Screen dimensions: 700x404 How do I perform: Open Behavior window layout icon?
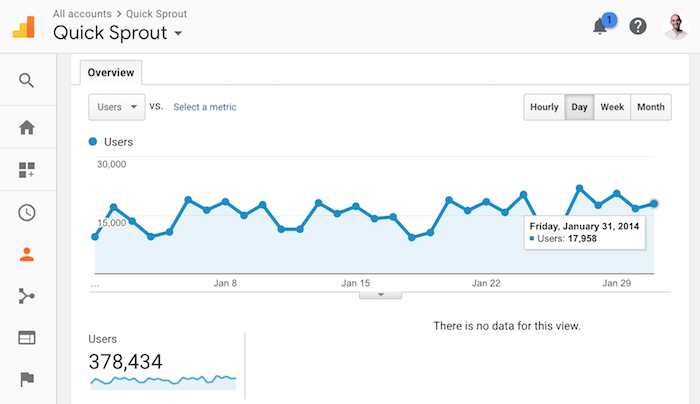(x=27, y=338)
